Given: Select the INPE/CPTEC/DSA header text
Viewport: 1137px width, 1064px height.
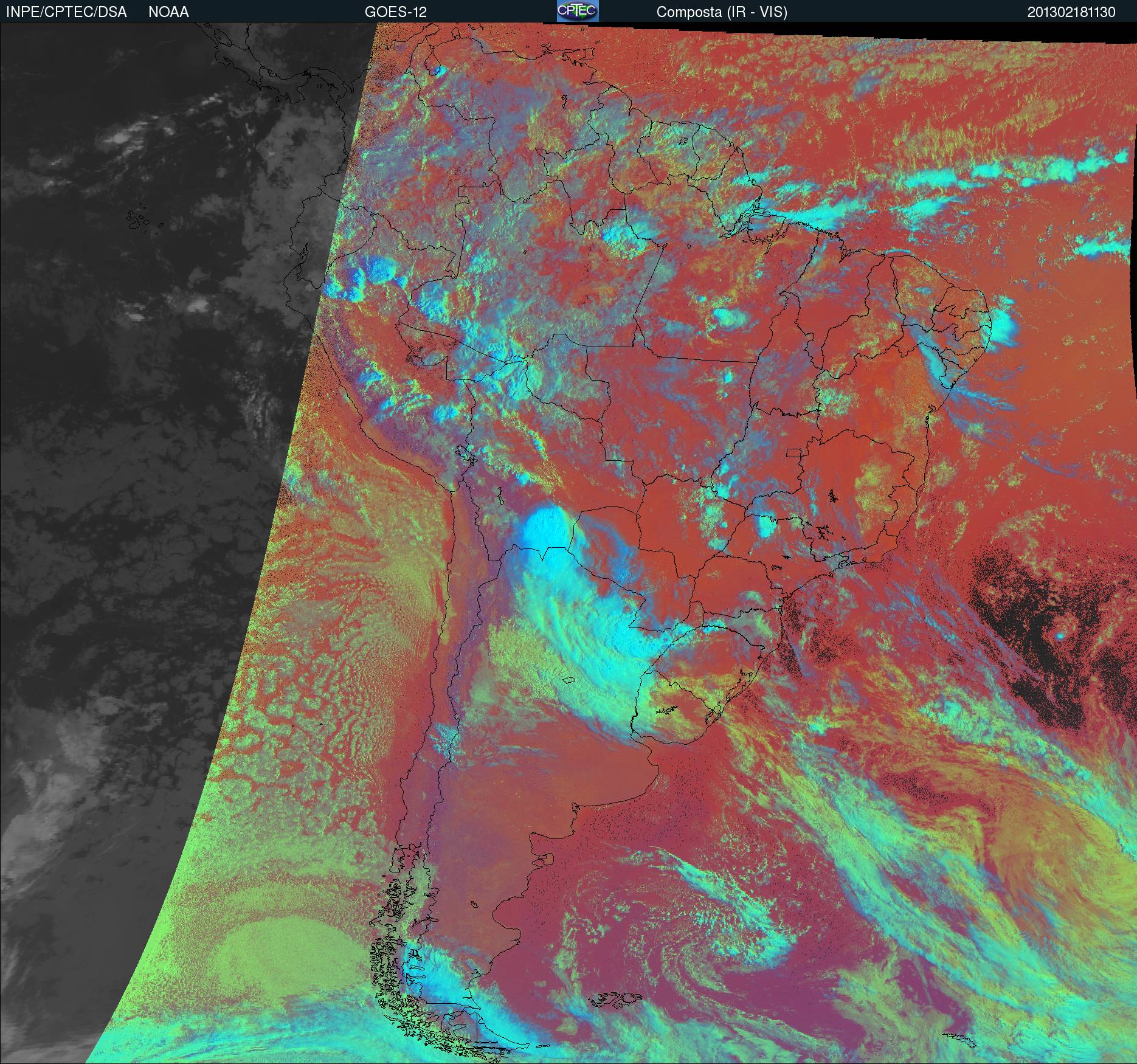Looking at the screenshot, I should pyautogui.click(x=66, y=12).
